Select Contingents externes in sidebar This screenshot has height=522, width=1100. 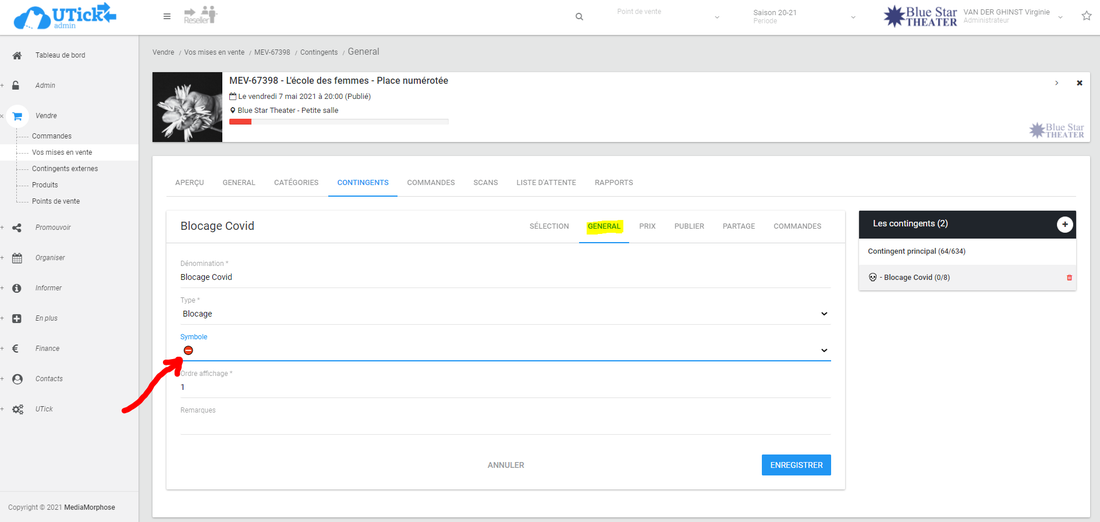point(65,169)
